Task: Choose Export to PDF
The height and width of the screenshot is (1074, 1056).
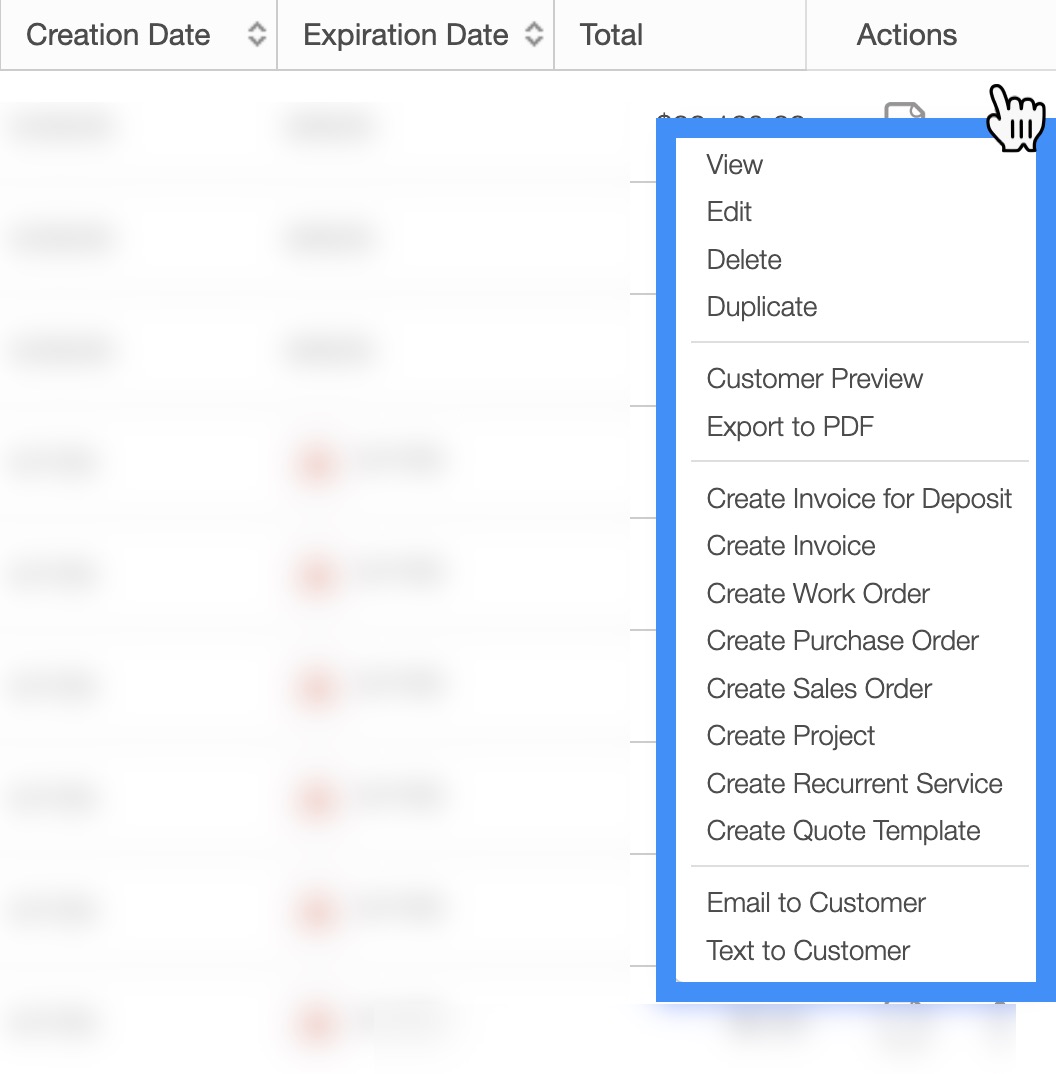Action: 790,427
